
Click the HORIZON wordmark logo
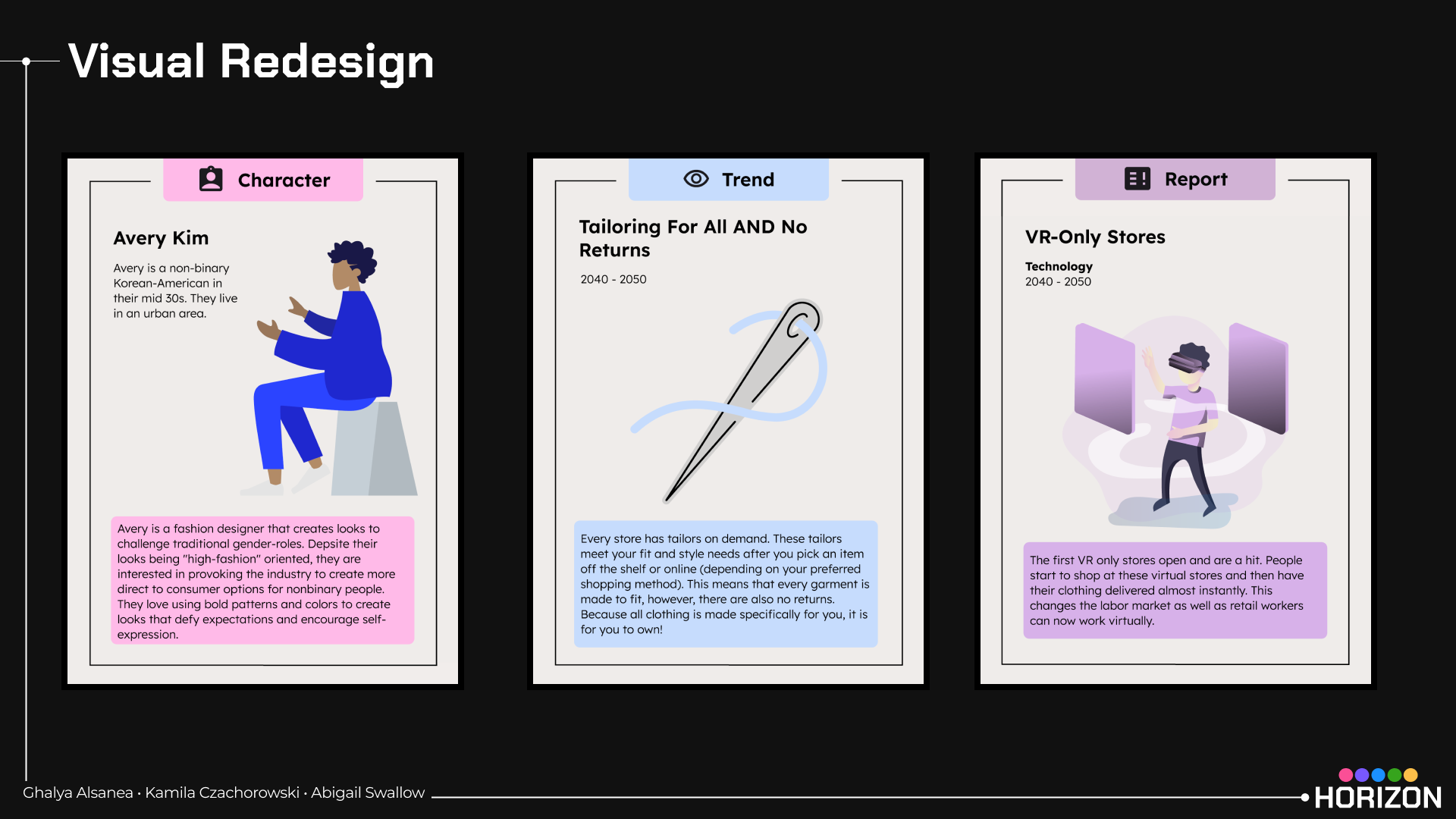click(1378, 797)
